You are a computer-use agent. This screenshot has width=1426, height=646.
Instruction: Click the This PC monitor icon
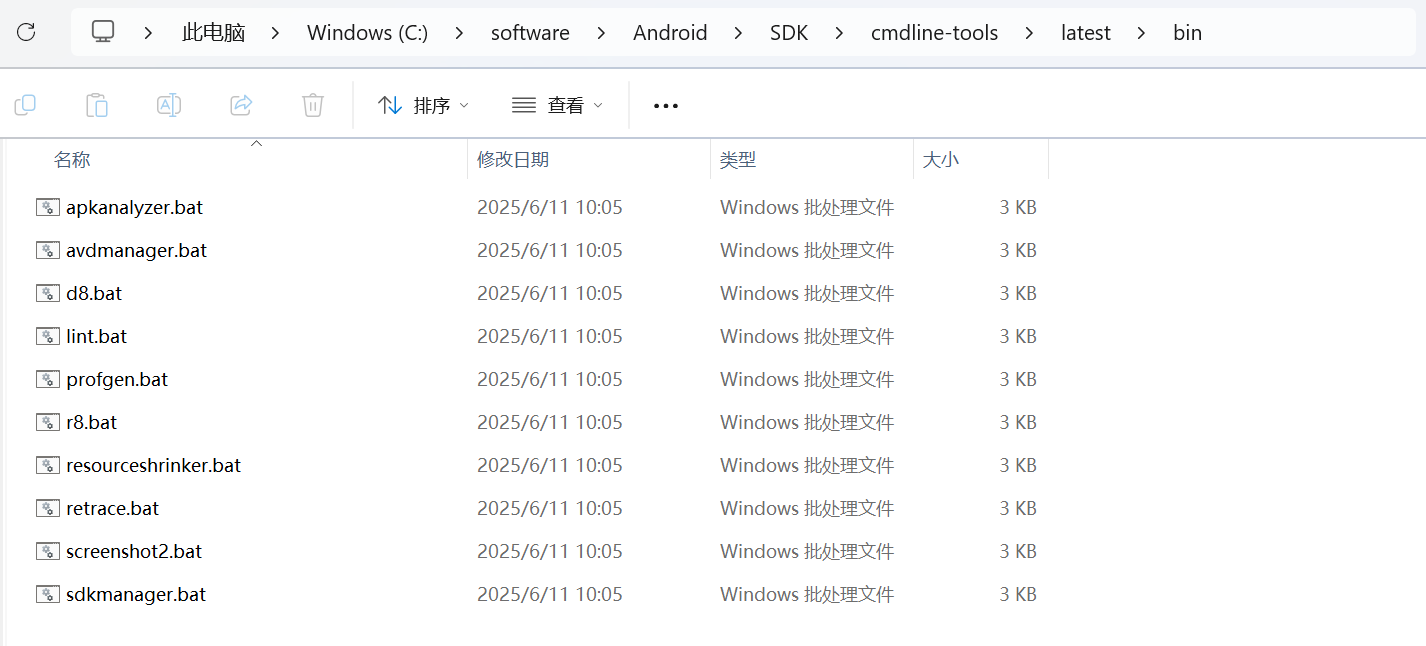pyautogui.click(x=103, y=33)
